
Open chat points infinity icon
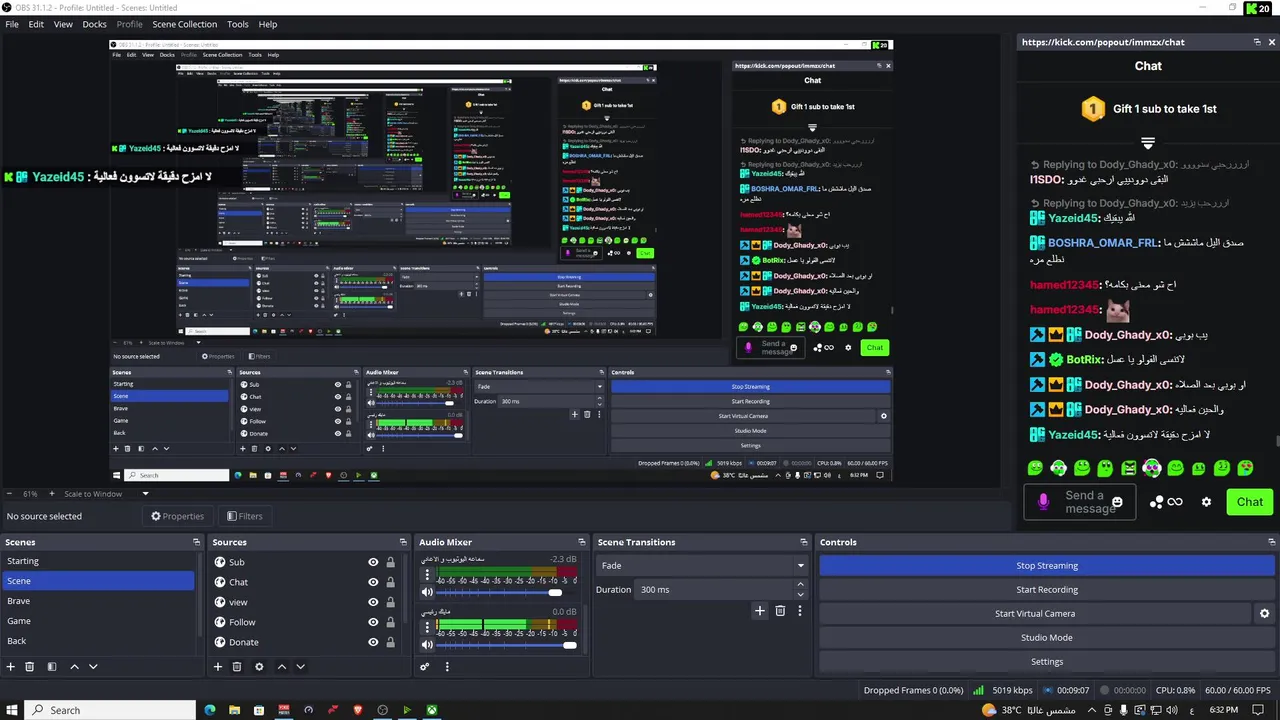1175,502
